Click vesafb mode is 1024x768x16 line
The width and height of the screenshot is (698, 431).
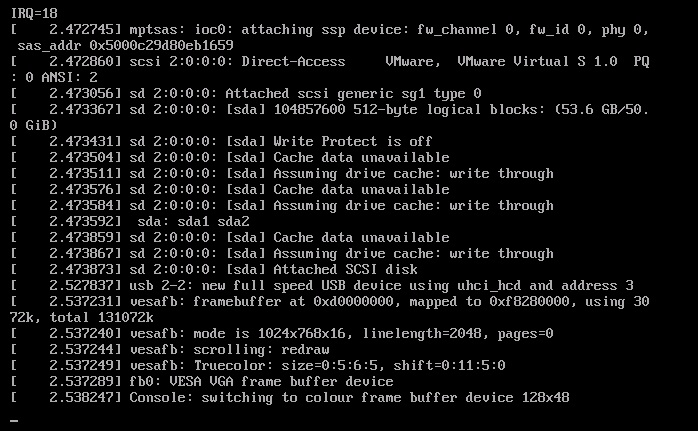tap(282, 334)
